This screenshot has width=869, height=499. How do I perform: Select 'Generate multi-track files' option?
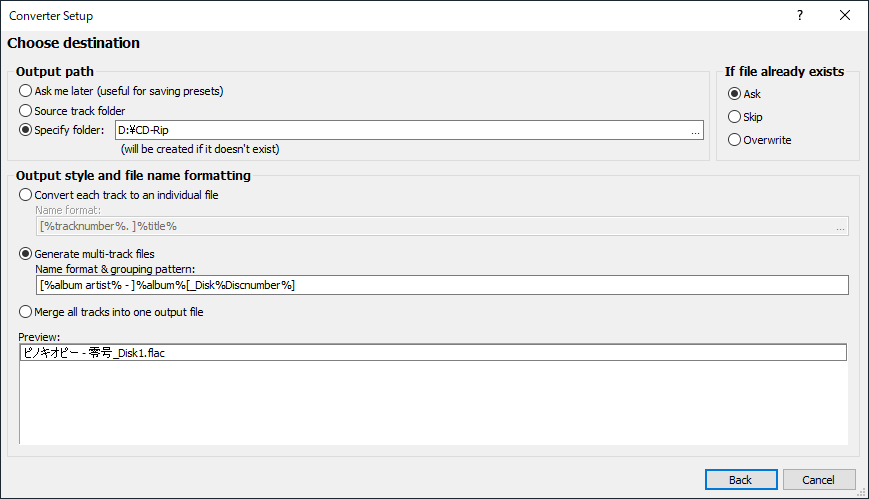(25, 254)
